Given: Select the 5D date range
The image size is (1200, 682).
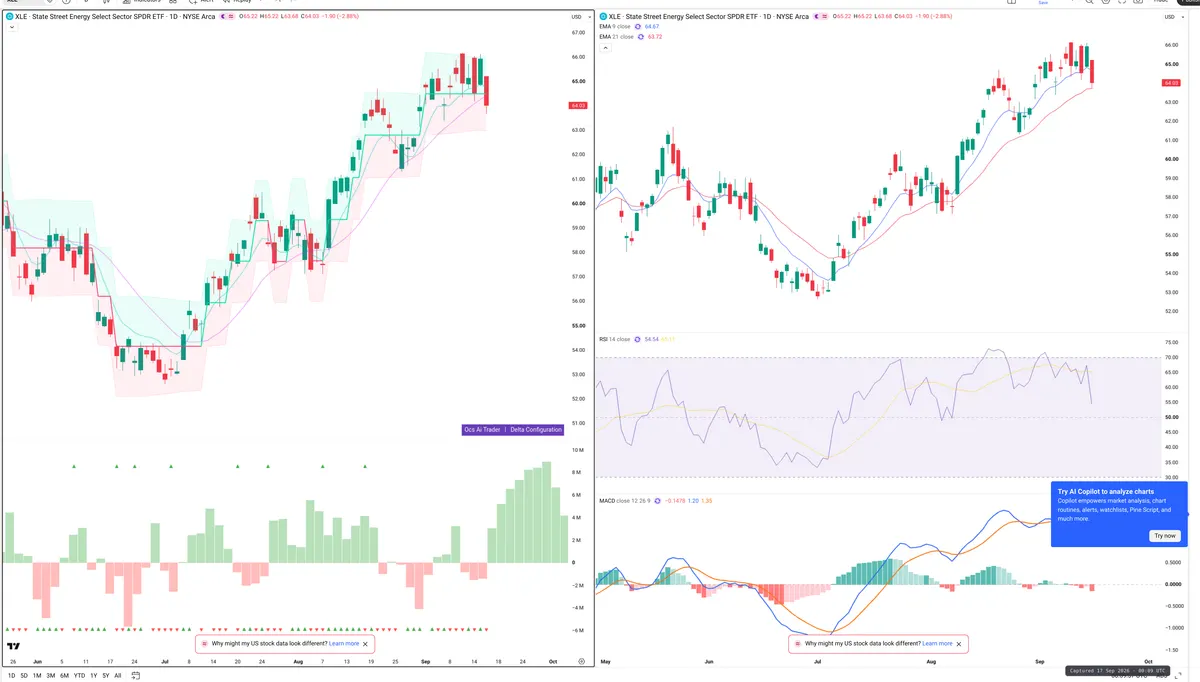Looking at the screenshot, I should 24,676.
